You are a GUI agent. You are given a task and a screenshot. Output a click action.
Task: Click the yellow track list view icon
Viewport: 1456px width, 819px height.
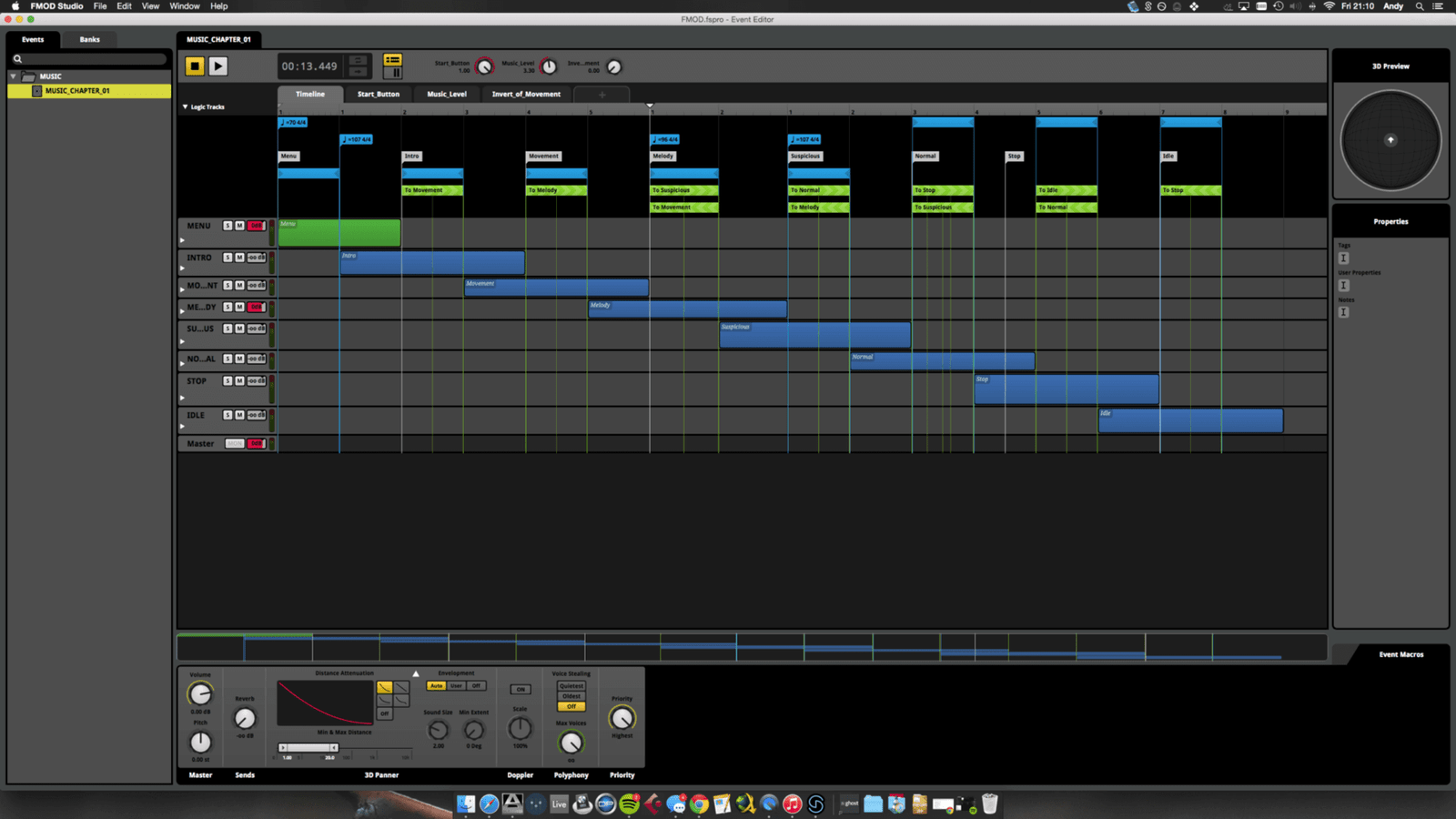pyautogui.click(x=393, y=60)
